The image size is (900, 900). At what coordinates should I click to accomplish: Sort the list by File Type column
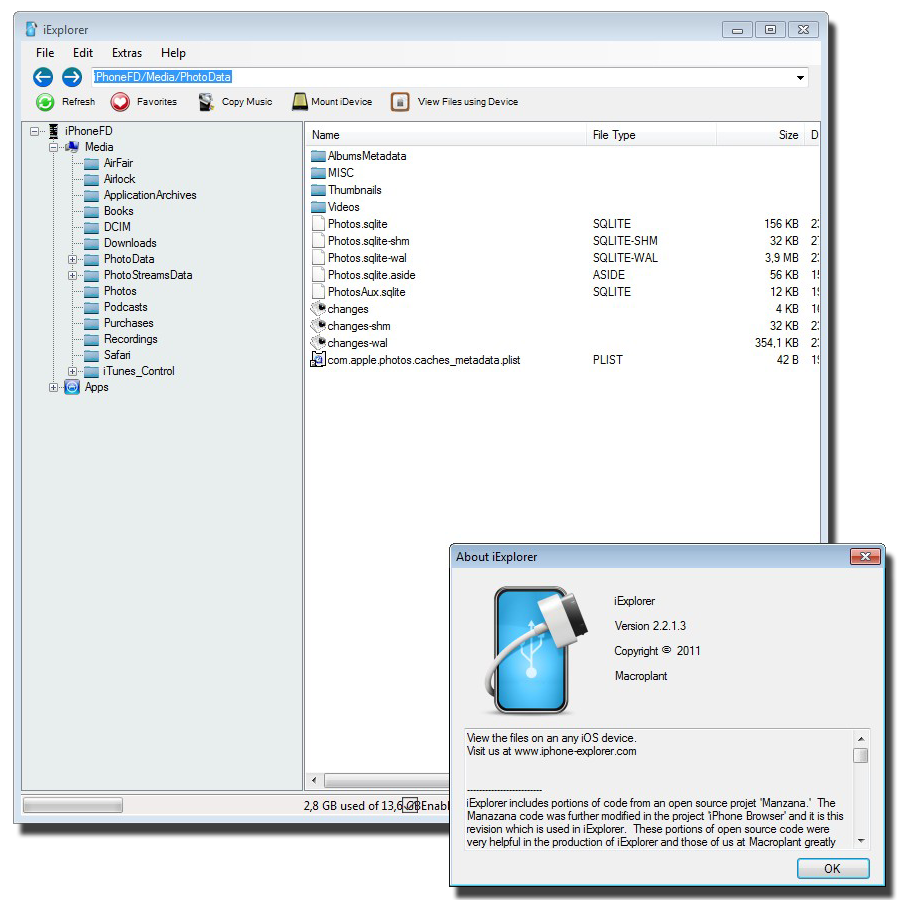coord(614,135)
